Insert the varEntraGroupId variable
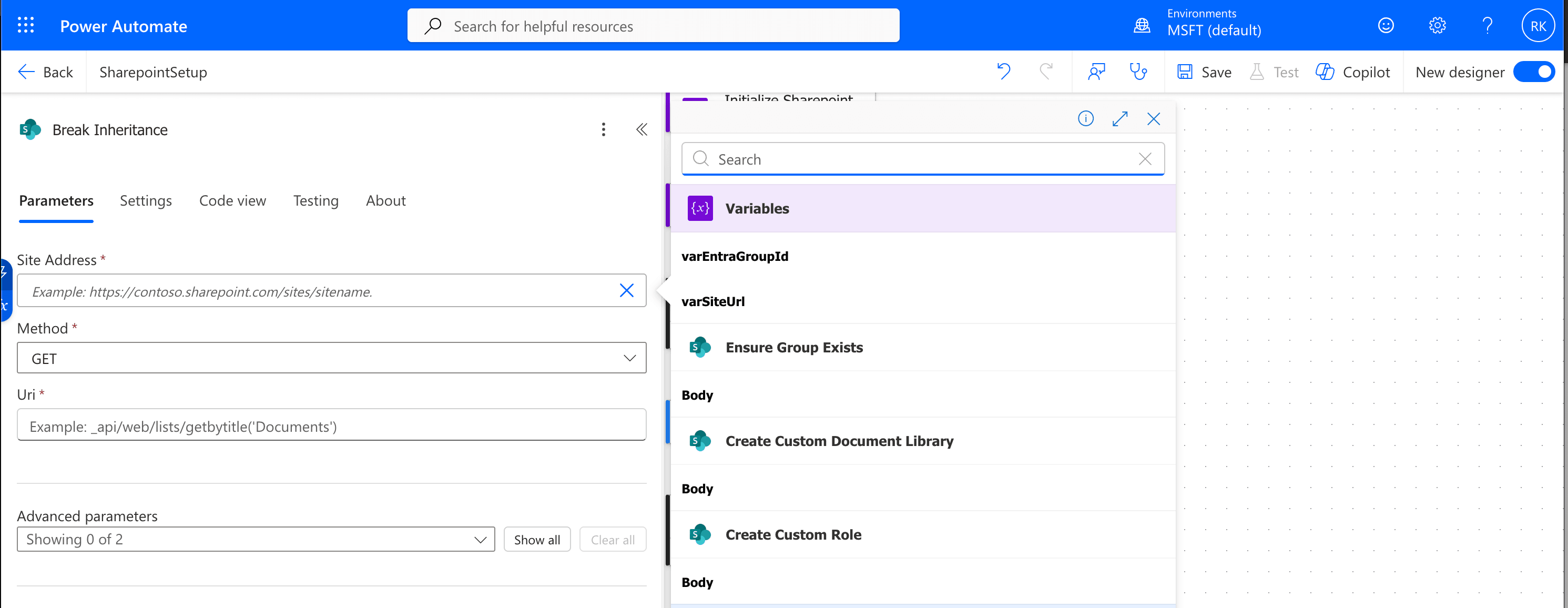The height and width of the screenshot is (608, 1568). (735, 256)
